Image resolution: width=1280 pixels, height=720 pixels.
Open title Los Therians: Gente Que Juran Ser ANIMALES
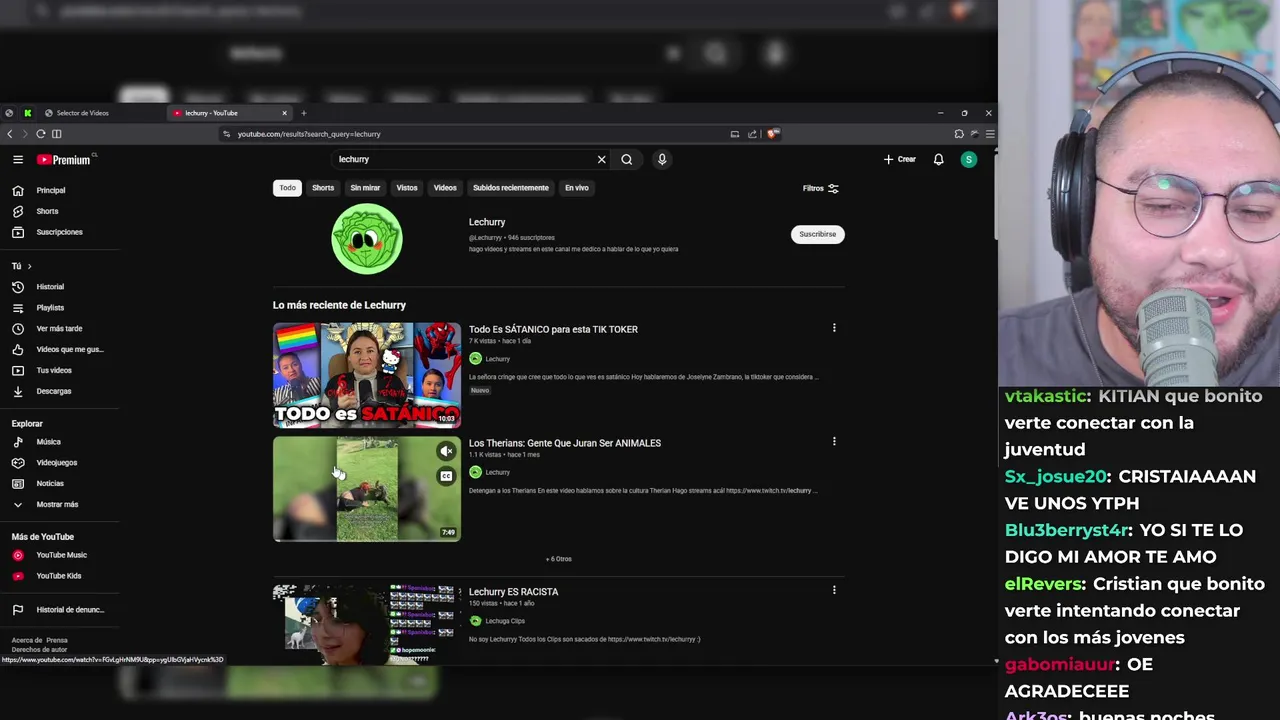[x=565, y=443]
